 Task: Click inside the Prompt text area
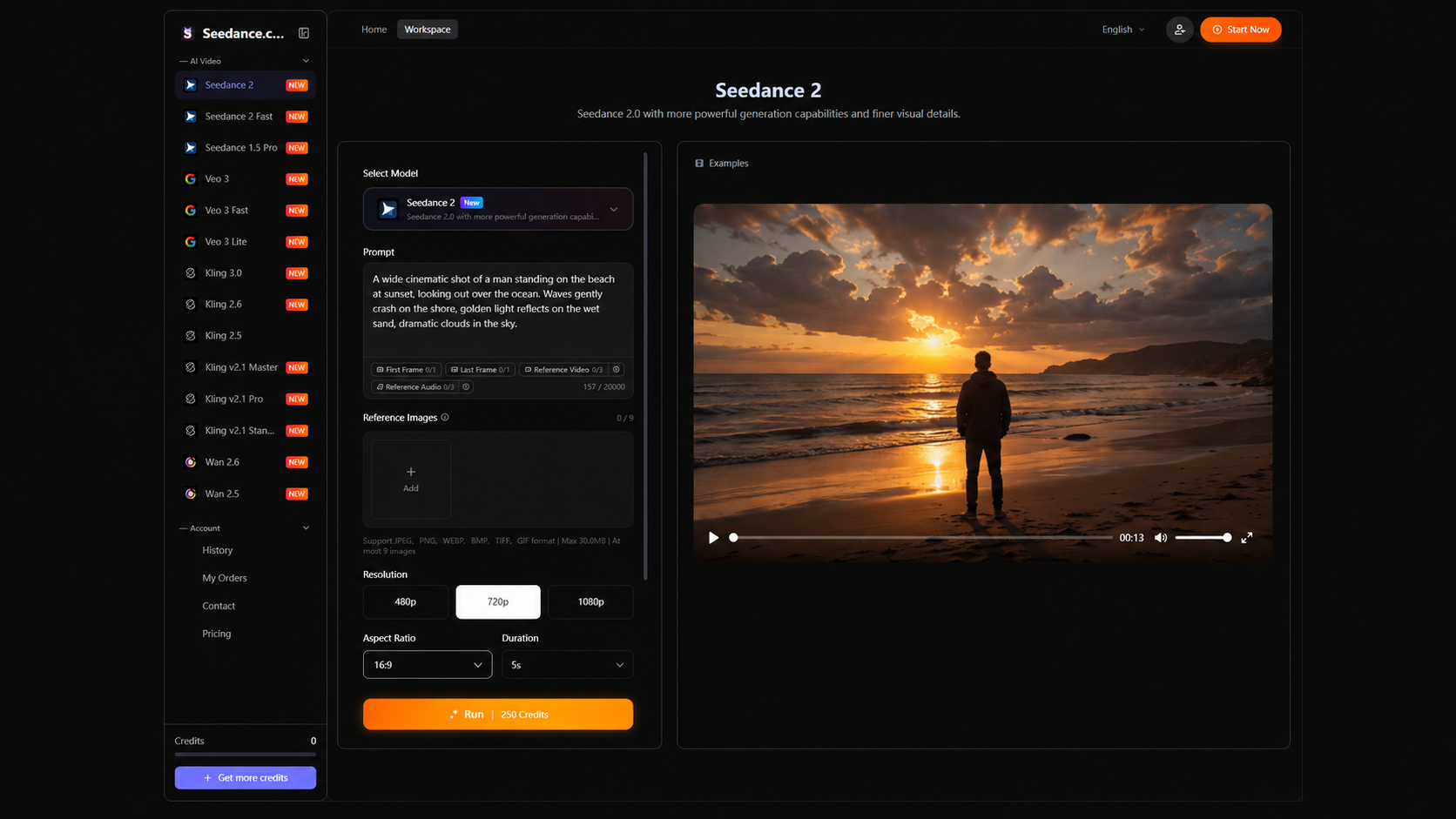(498, 310)
